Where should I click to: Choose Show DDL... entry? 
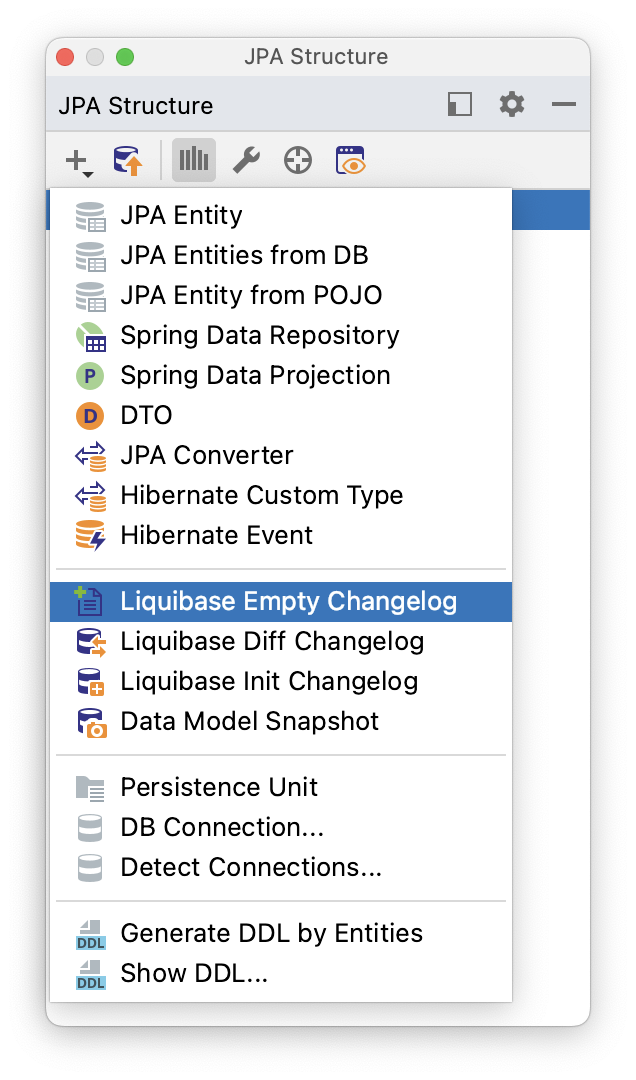281,973
